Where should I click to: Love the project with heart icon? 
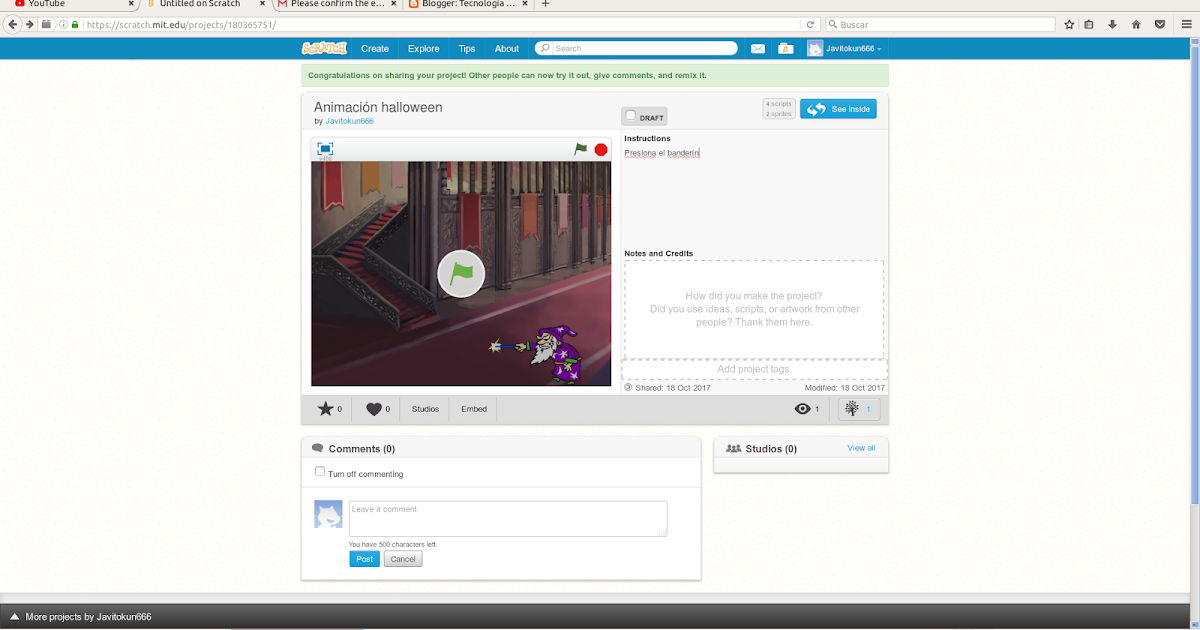[x=374, y=409]
